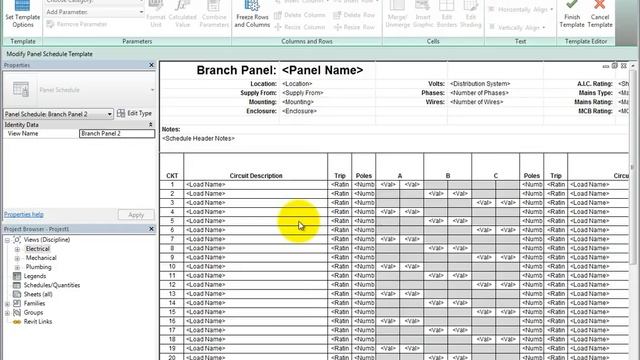Click Insert Graphic tool
The height and width of the screenshot is (360, 640).
pos(423,14)
